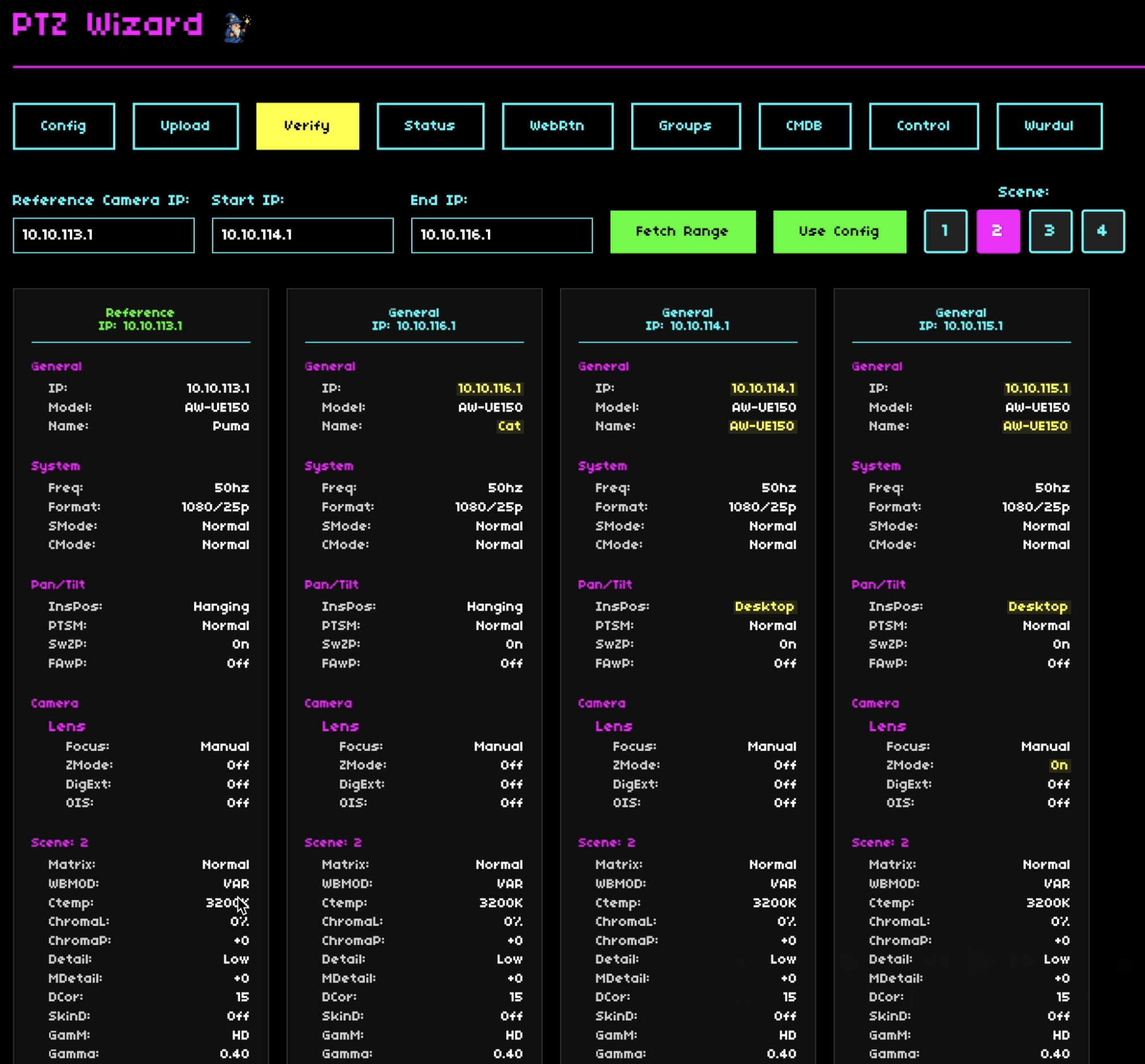The height and width of the screenshot is (1064, 1145).
Task: Click highlighted IP value 10.10.115.1
Action: tap(1037, 388)
